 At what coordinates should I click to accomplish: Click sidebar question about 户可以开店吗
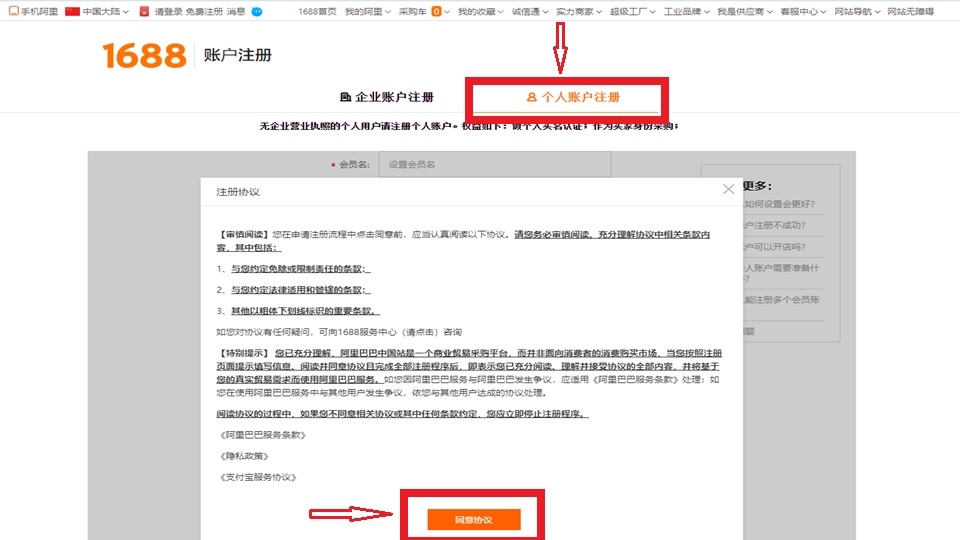pyautogui.click(x=775, y=246)
